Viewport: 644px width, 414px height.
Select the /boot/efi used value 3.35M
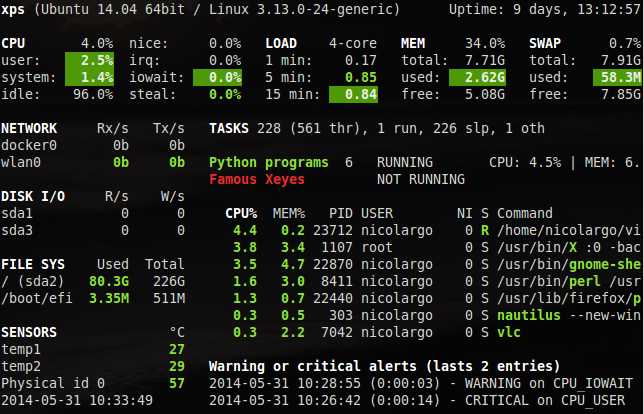coord(109,298)
